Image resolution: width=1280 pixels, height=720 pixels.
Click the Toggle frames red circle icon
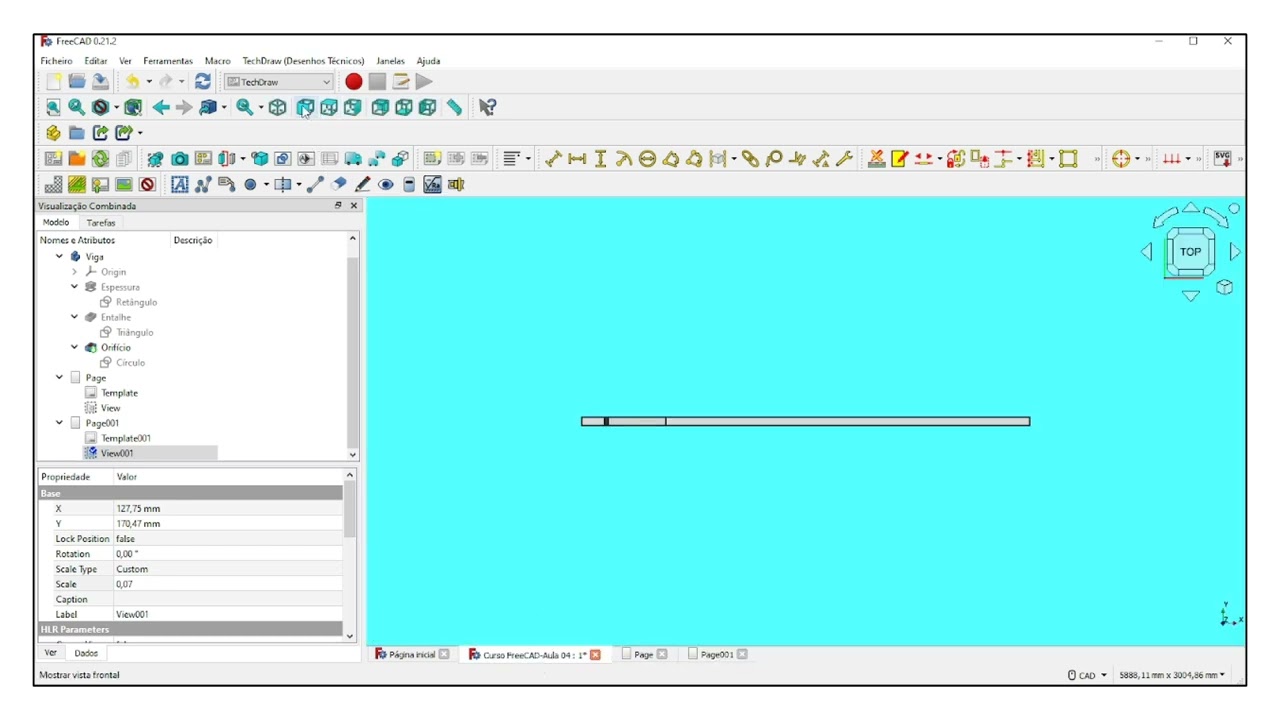click(x=147, y=185)
